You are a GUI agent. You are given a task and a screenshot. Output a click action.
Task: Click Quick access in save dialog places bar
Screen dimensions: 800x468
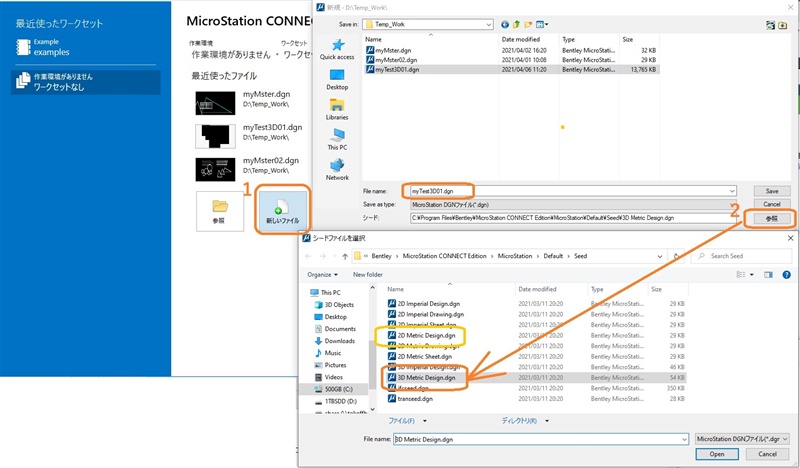click(x=337, y=50)
